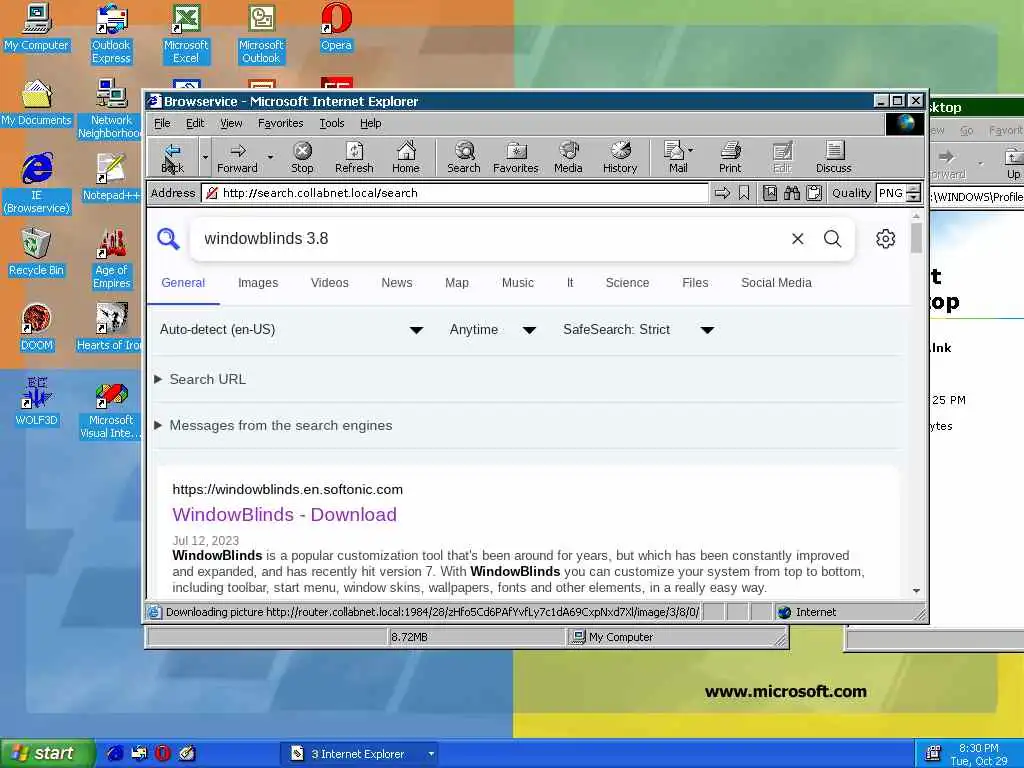This screenshot has width=1024, height=768.
Task: Click the search query input field
Action: 490,238
